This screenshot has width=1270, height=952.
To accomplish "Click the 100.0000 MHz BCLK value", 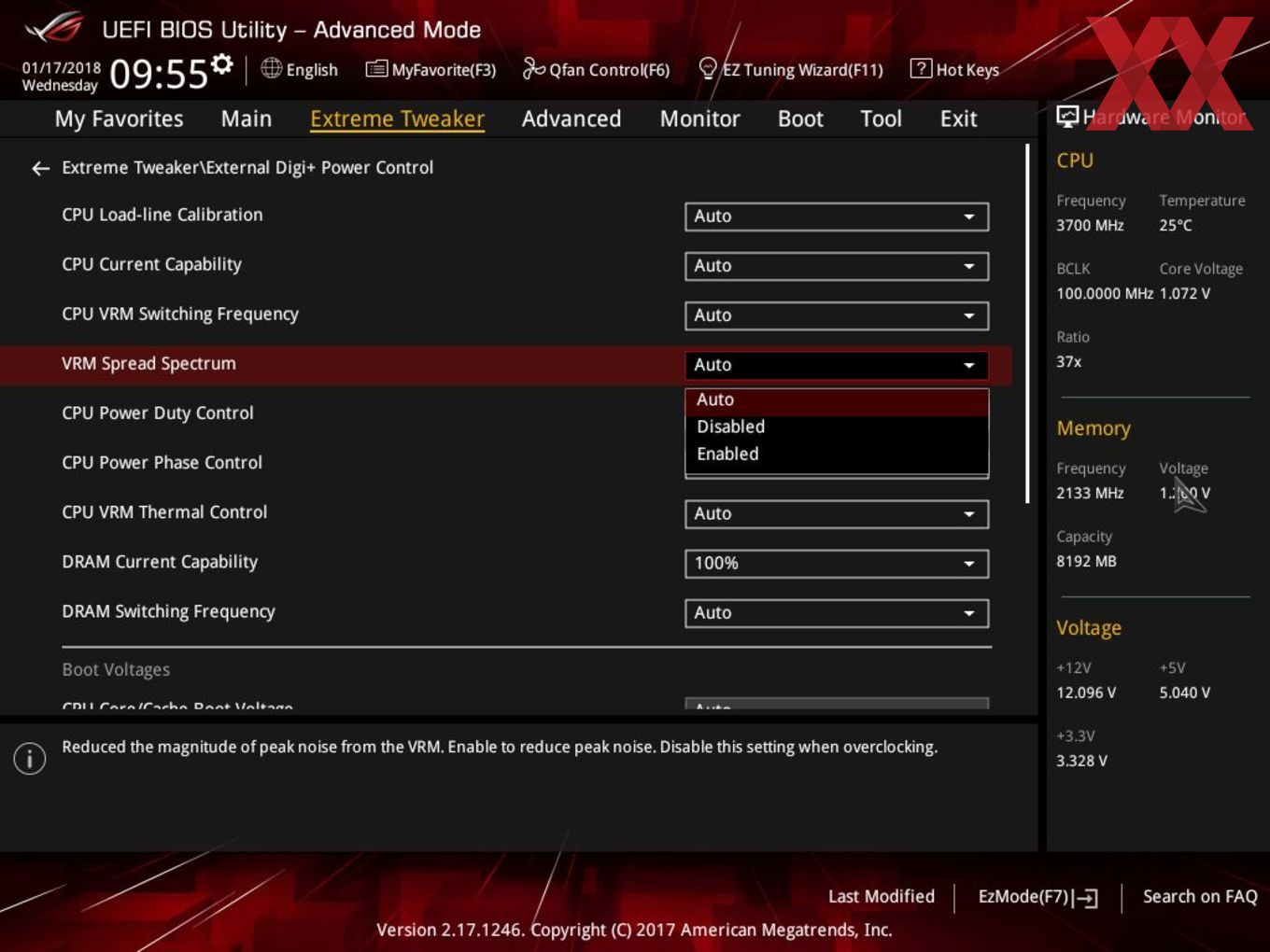I will point(1105,293).
